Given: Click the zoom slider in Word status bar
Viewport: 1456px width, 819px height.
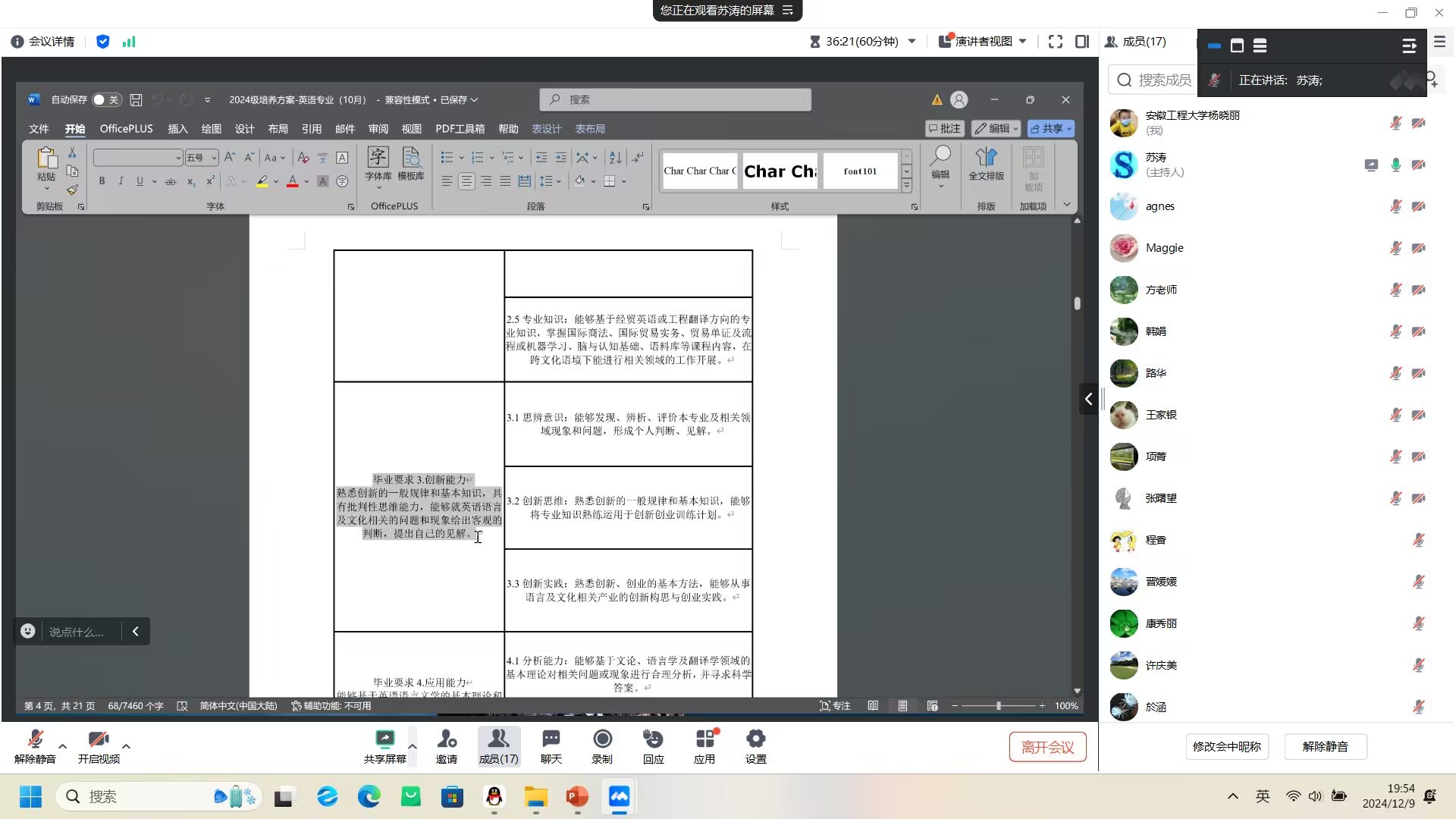Looking at the screenshot, I should coord(998,706).
